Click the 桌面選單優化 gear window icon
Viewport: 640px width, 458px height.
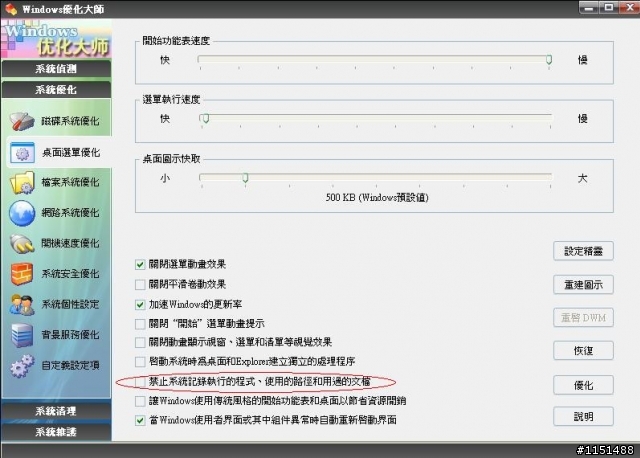[22, 153]
